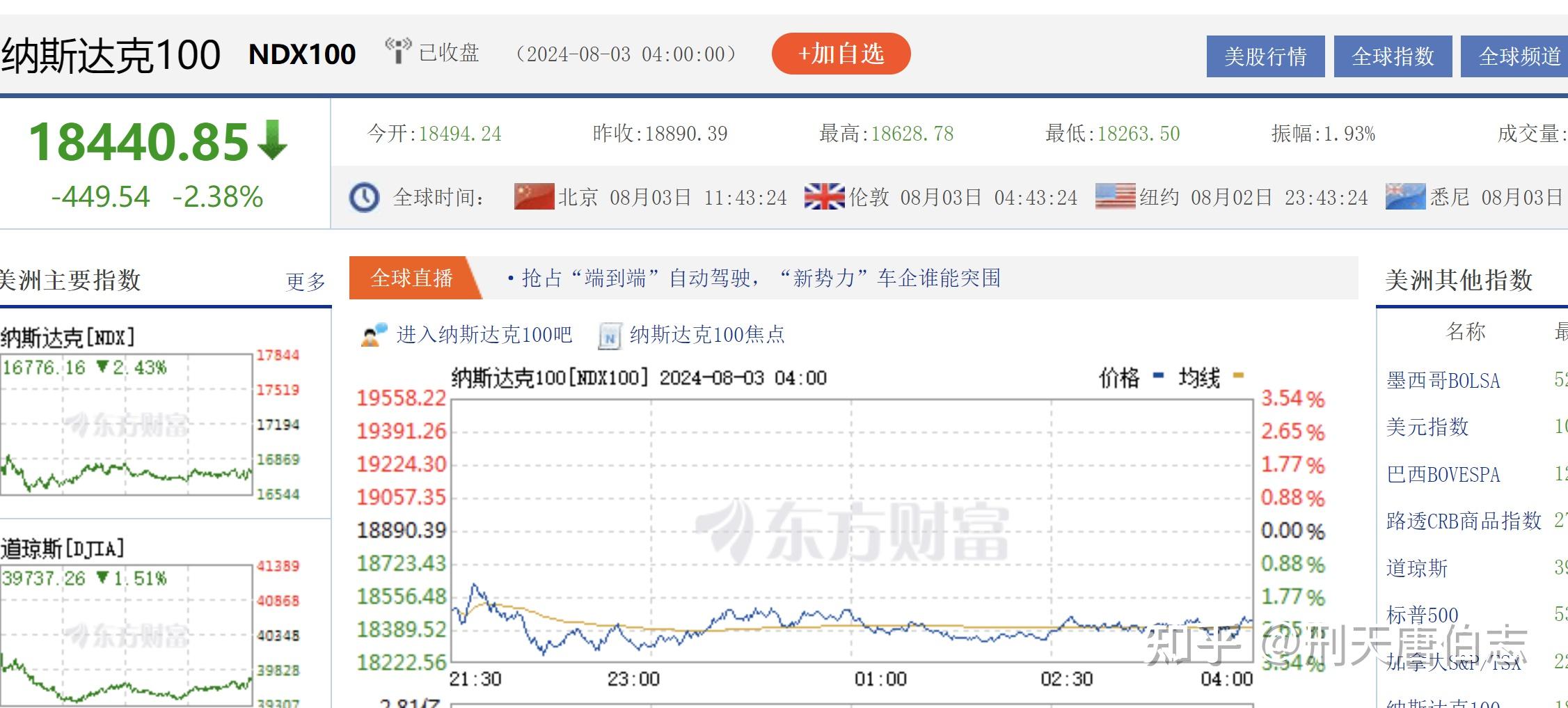Click the +加自选 button

click(841, 54)
